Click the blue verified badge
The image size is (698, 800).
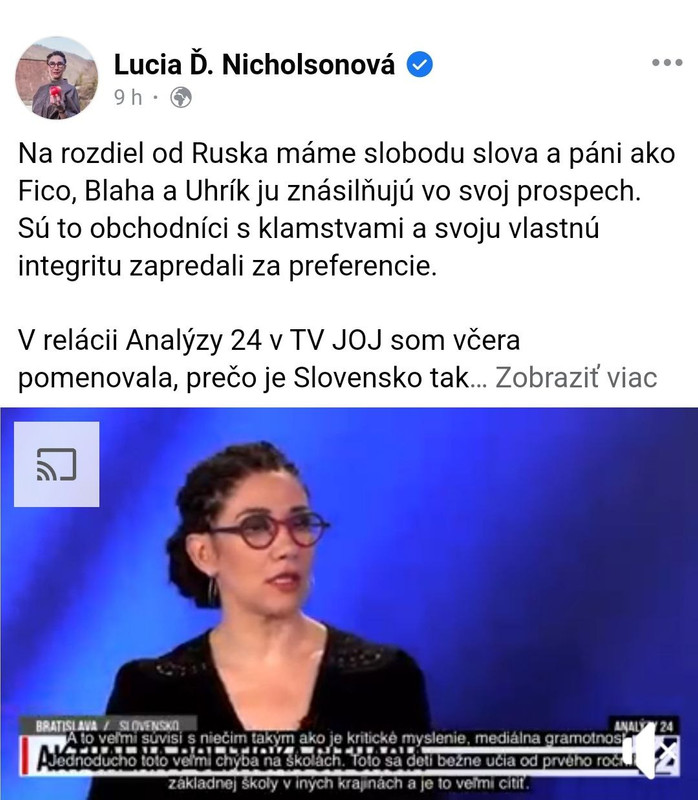pyautogui.click(x=419, y=65)
